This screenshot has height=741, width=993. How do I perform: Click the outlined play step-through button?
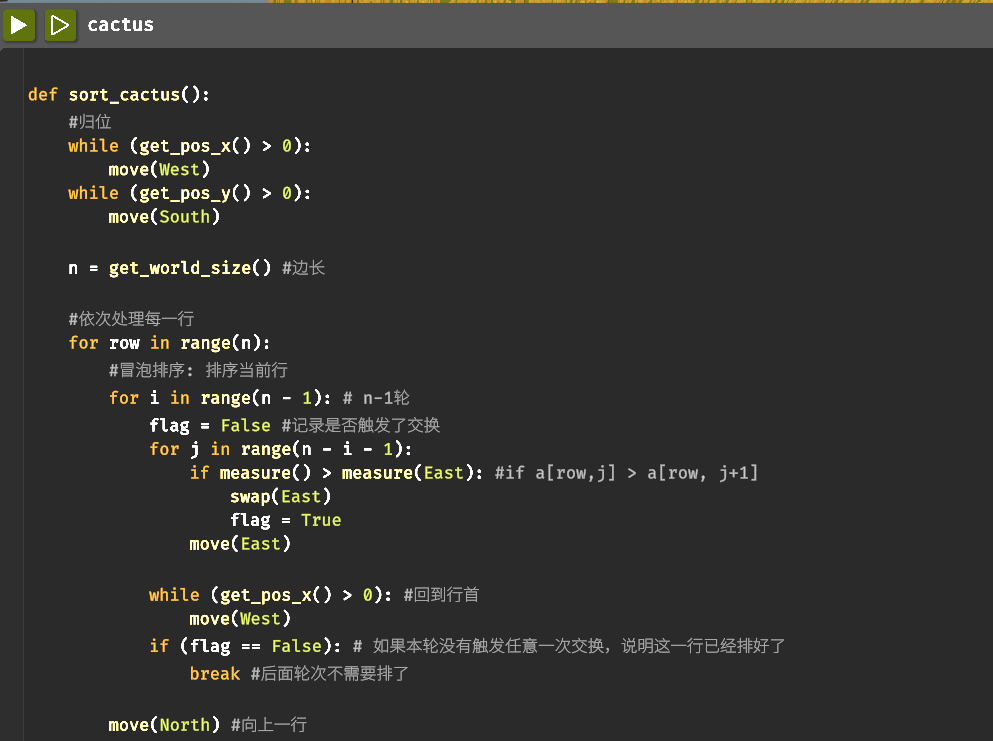tap(60, 25)
